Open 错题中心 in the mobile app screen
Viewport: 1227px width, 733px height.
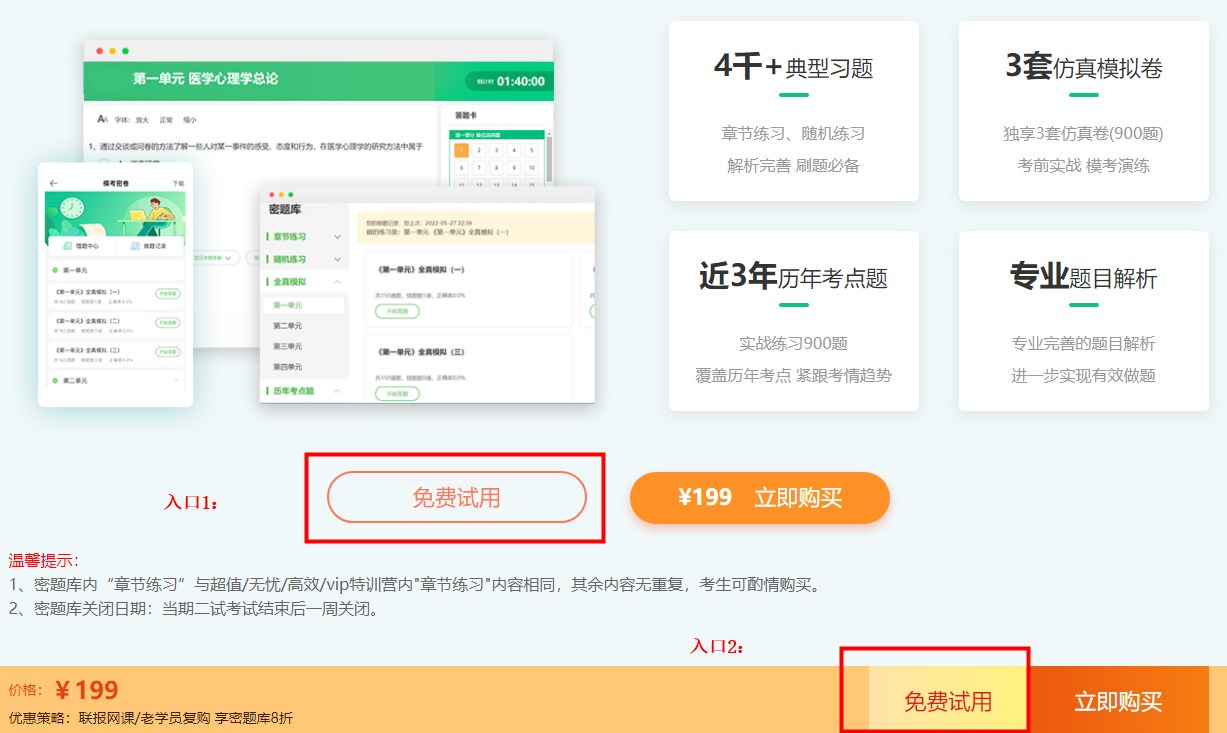81,244
